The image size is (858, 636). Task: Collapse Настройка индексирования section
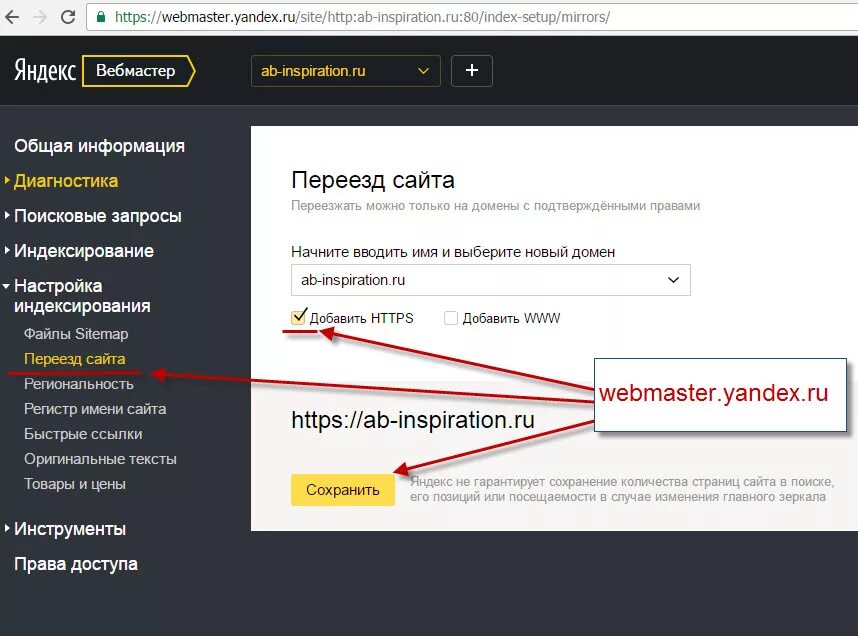[x=82, y=296]
